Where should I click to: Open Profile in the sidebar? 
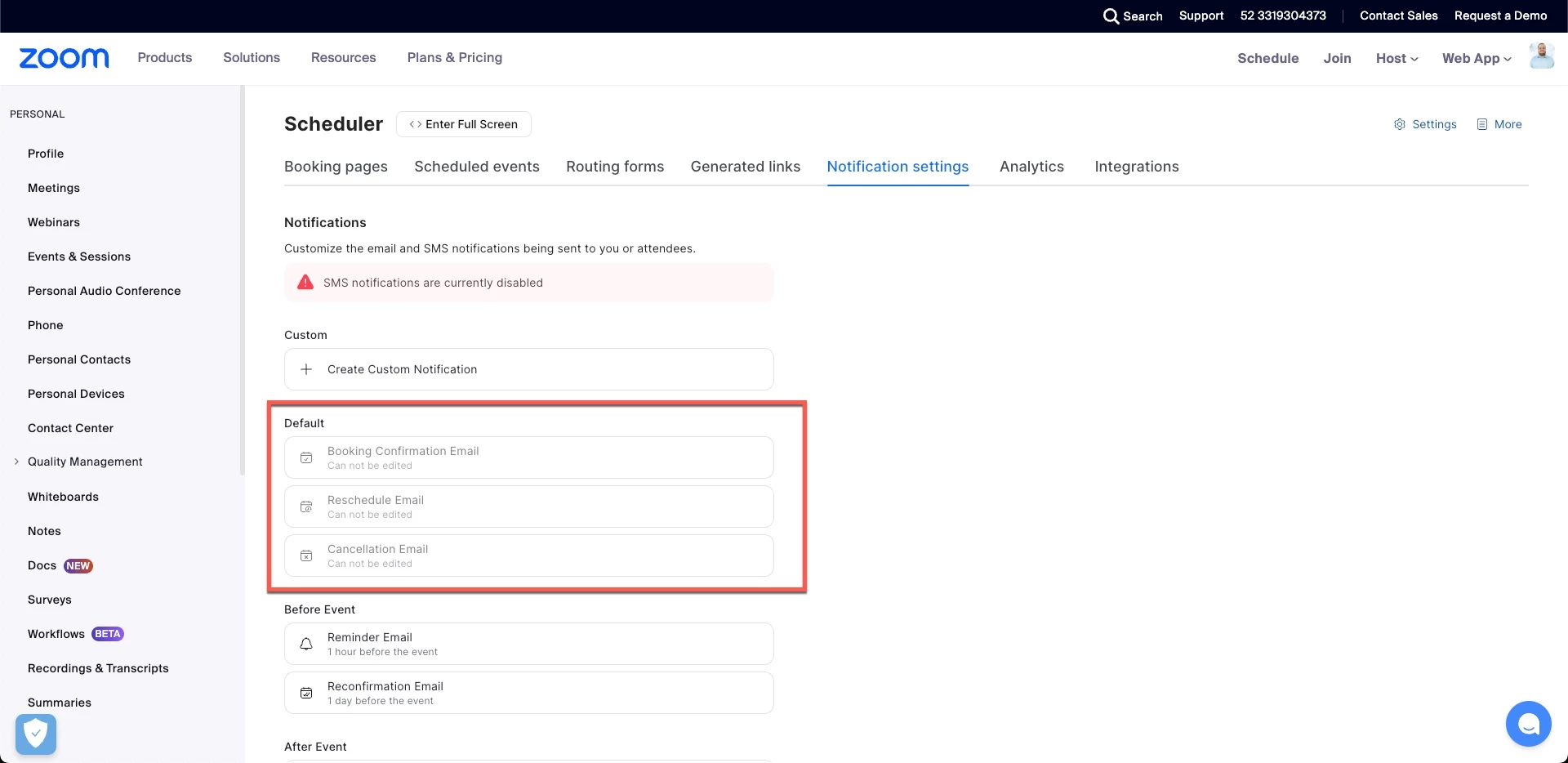pyautogui.click(x=46, y=154)
